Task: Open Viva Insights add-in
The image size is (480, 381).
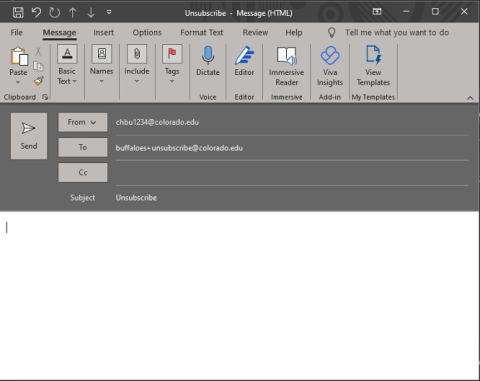Action: 330,66
